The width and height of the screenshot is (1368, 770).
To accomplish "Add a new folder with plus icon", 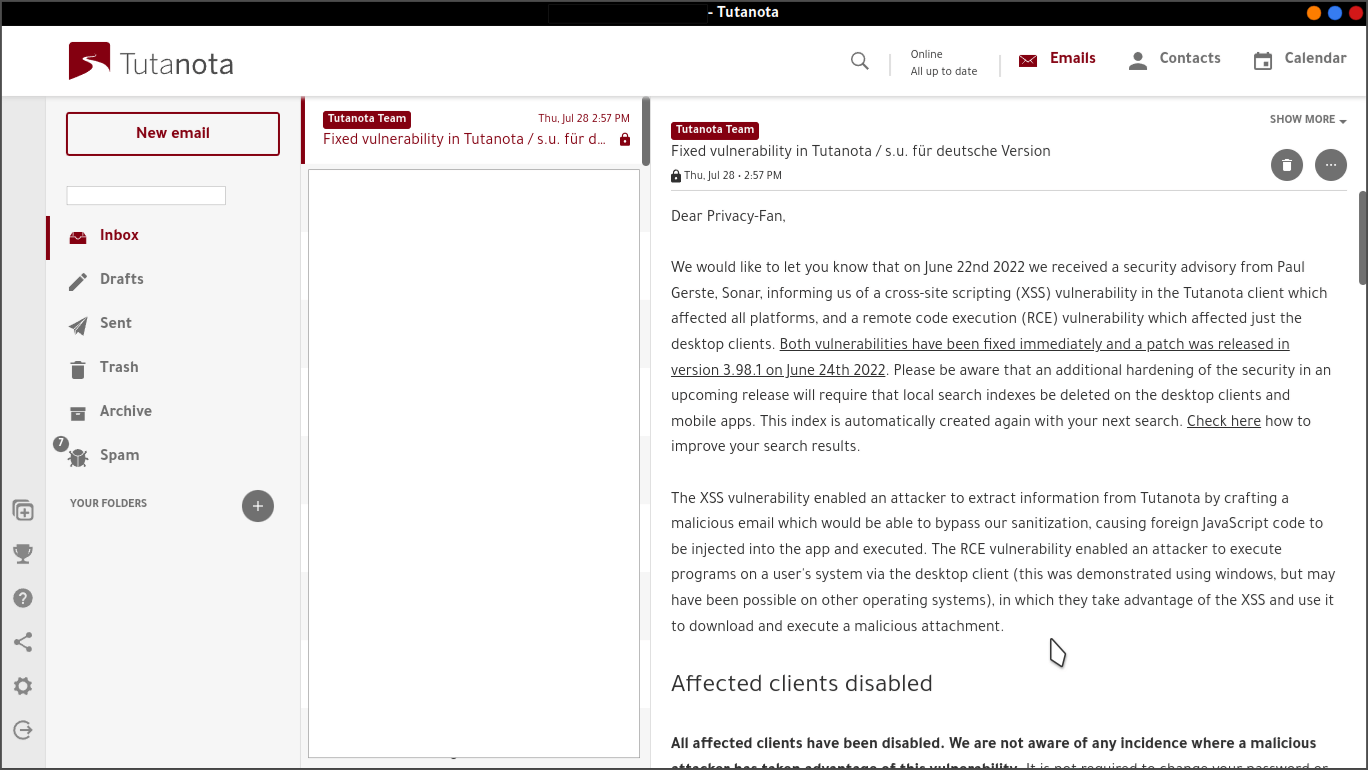I will pyautogui.click(x=257, y=506).
